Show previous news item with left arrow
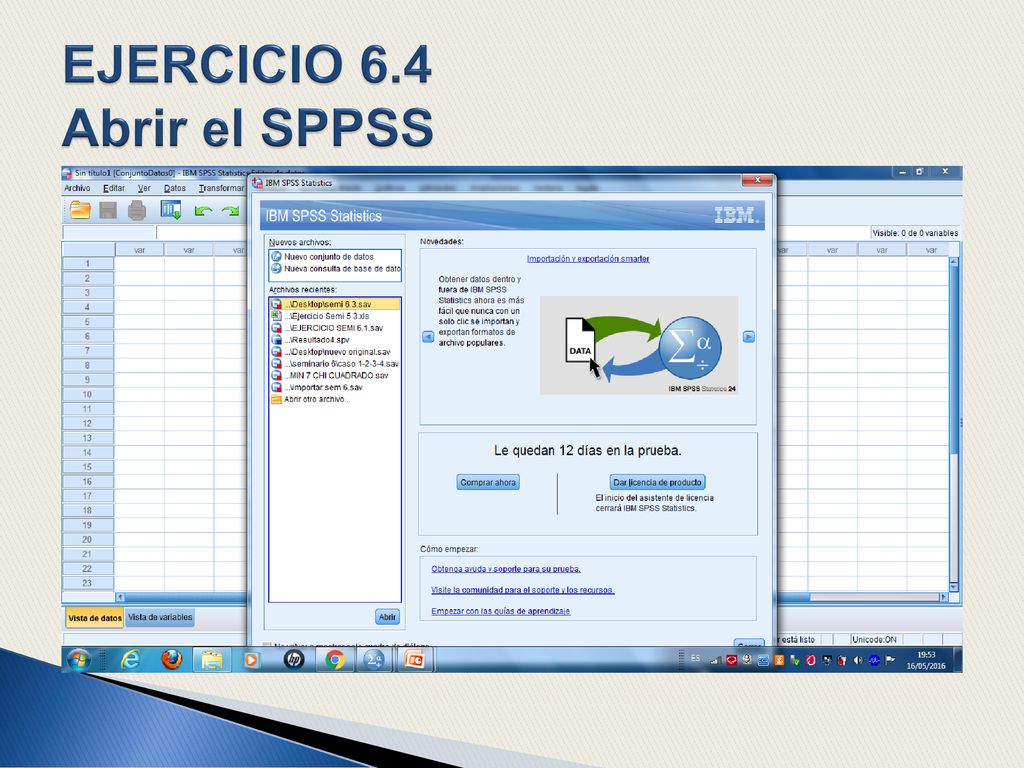 428,337
